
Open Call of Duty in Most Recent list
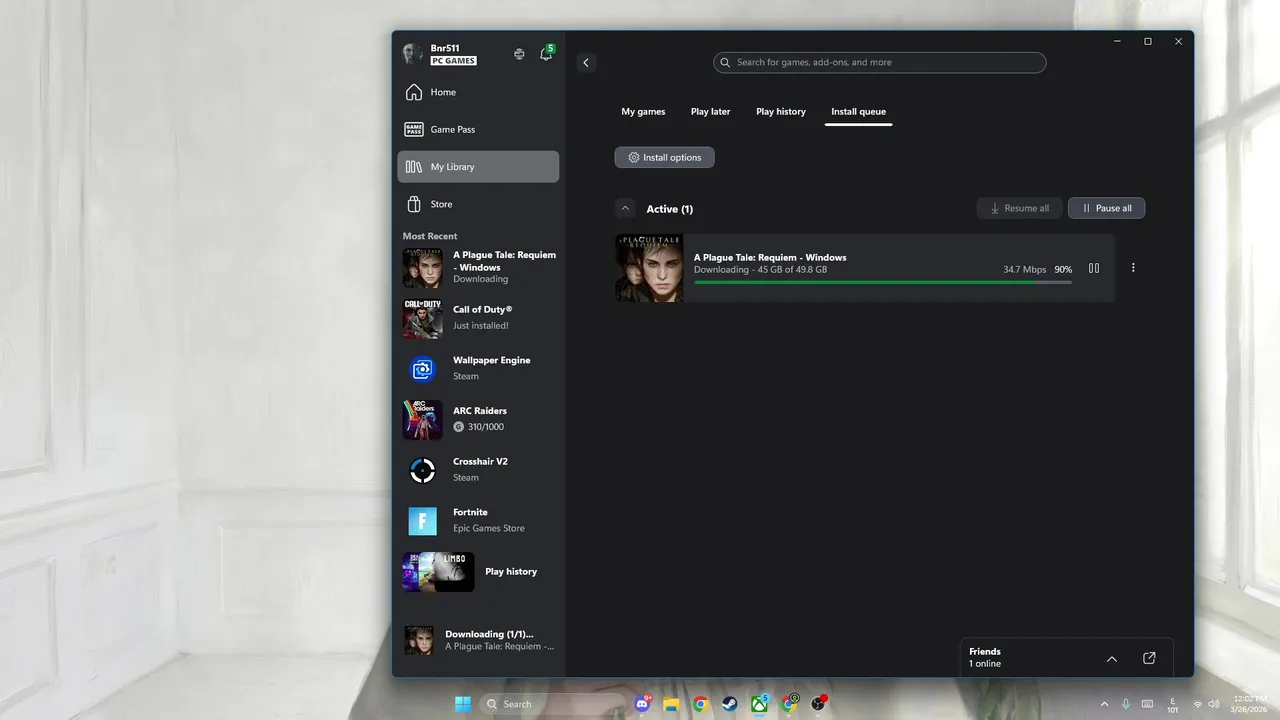[479, 318]
